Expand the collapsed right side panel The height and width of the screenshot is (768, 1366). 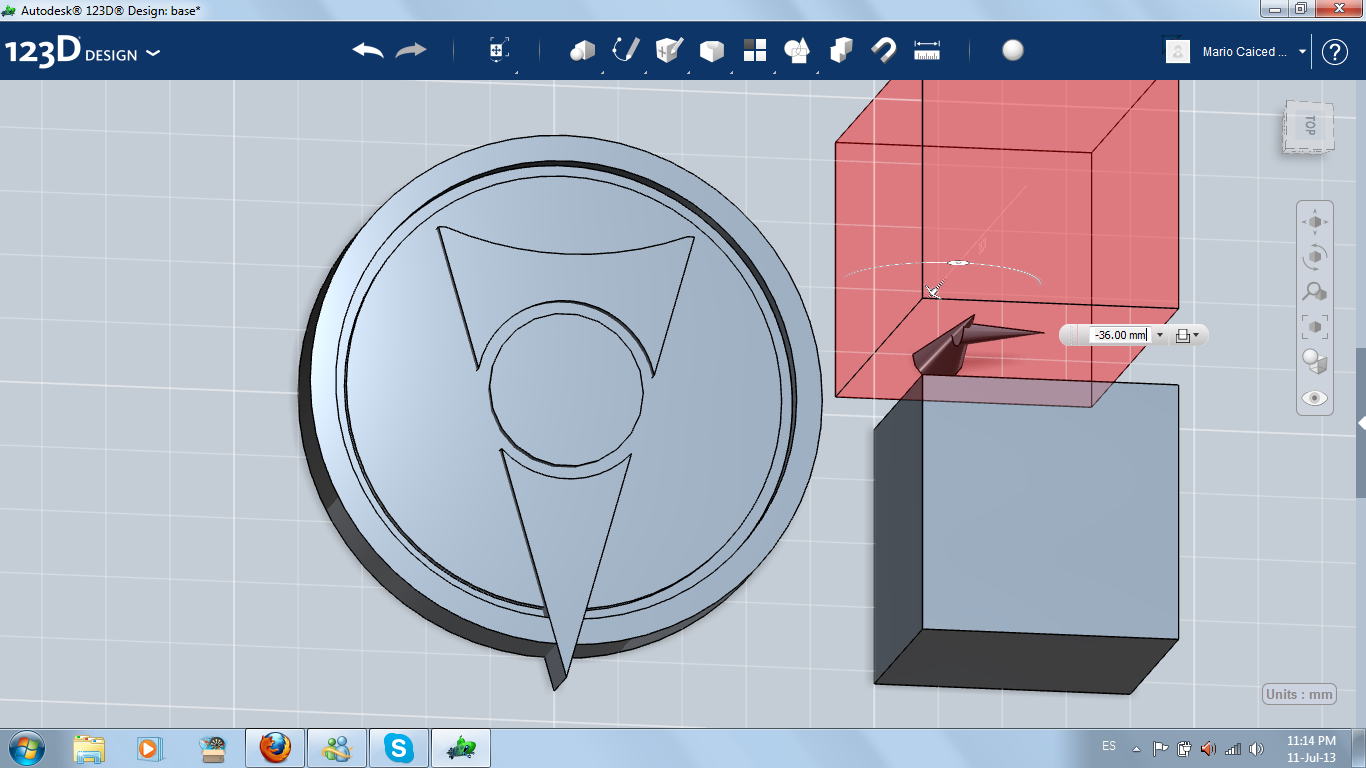point(1361,424)
